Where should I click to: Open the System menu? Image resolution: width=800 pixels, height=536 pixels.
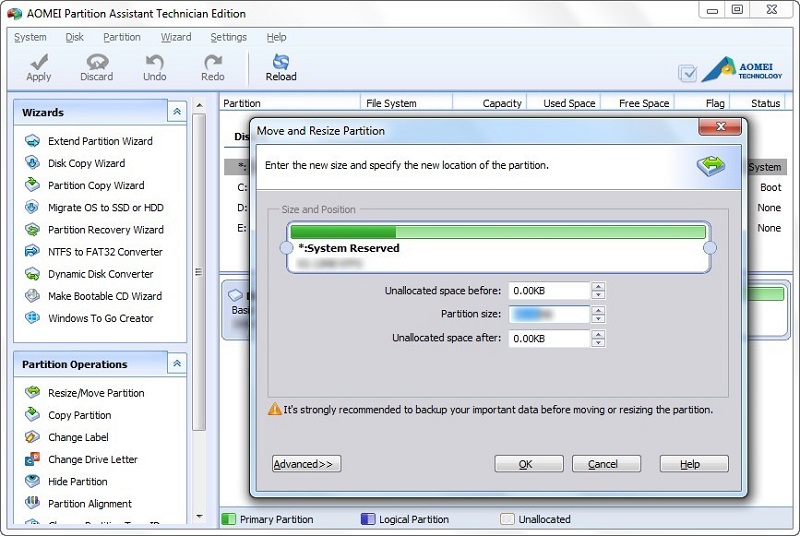(x=30, y=37)
